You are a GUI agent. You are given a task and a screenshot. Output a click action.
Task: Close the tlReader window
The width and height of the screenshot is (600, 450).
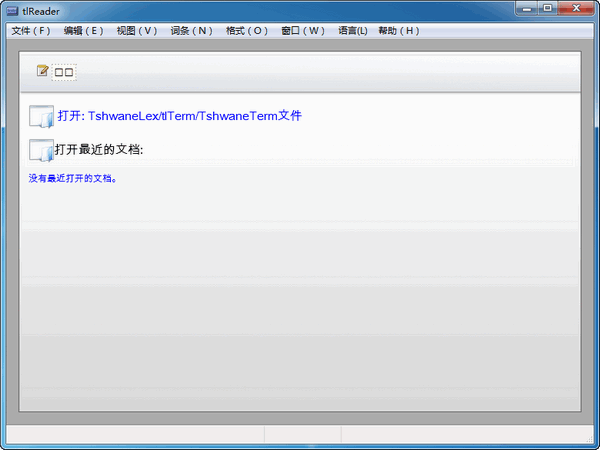pos(576,8)
